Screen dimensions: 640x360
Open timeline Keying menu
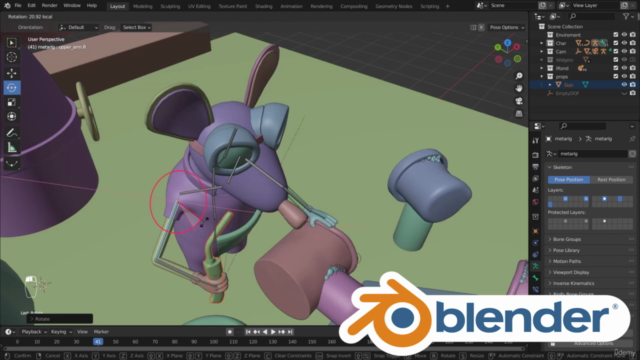click(x=61, y=332)
